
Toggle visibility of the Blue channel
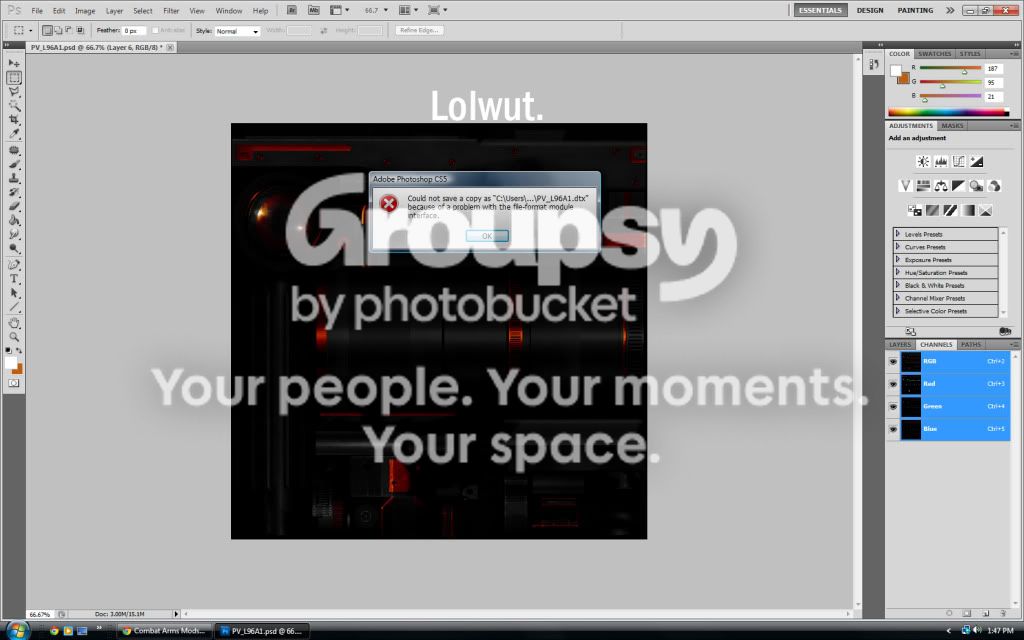click(893, 429)
